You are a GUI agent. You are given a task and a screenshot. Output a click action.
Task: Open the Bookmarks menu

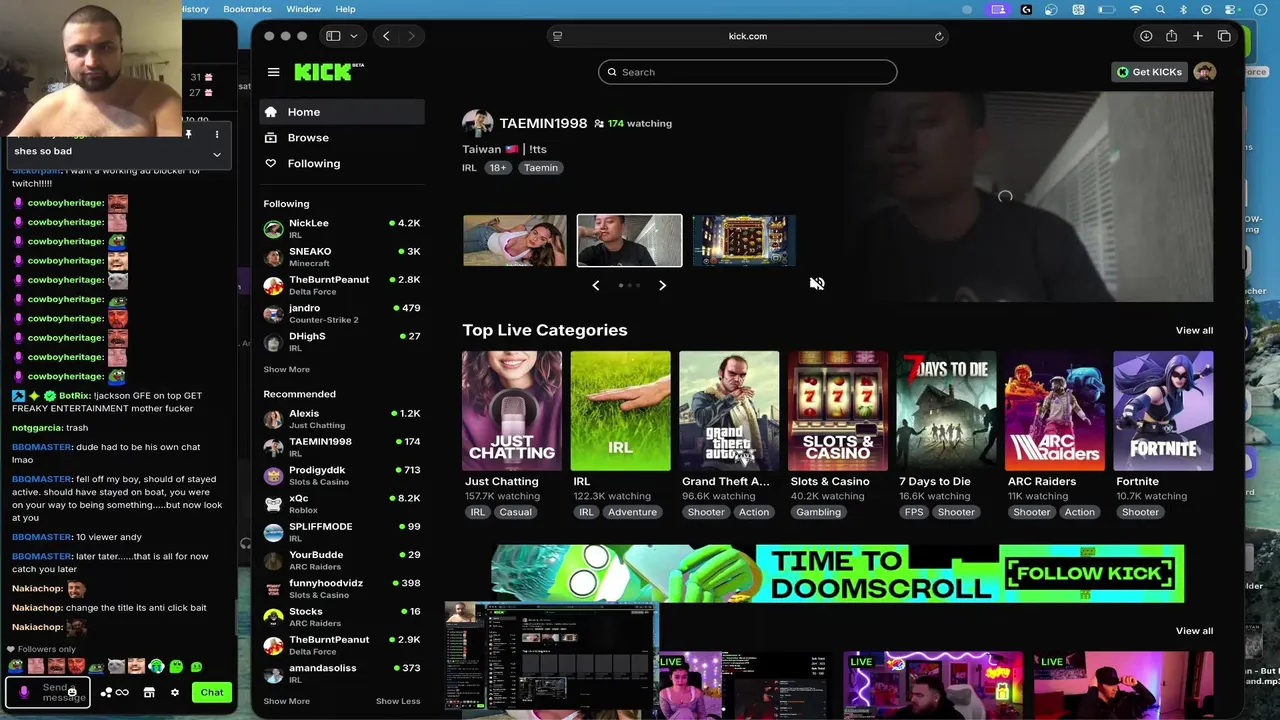pos(247,9)
